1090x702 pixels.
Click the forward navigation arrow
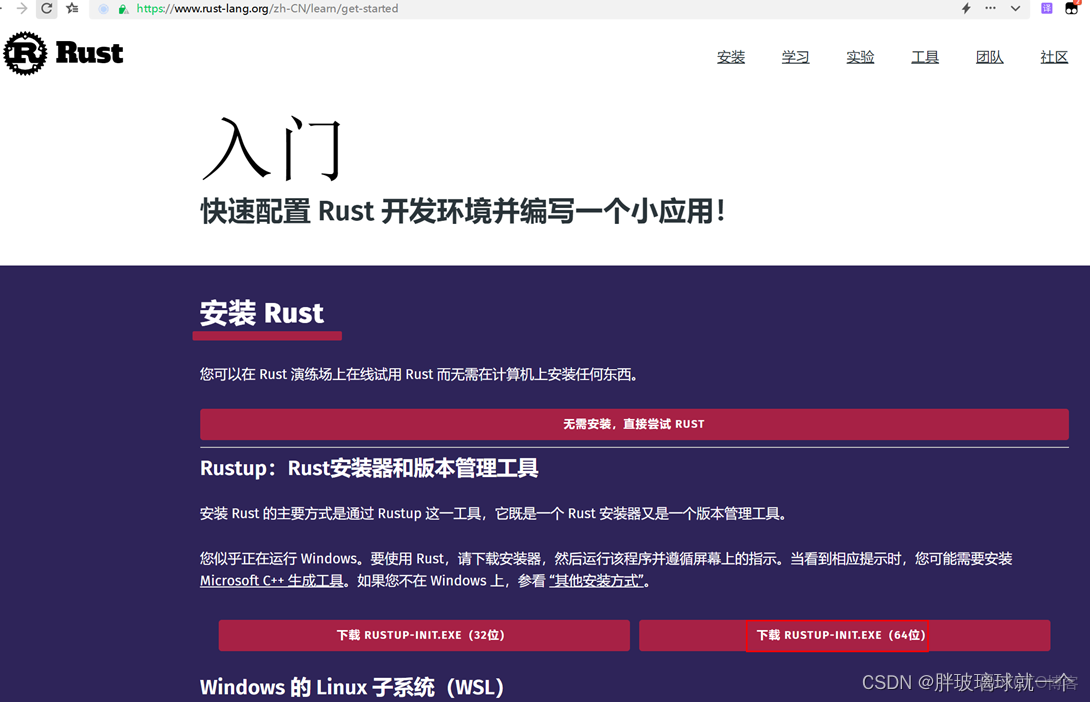(x=23, y=8)
